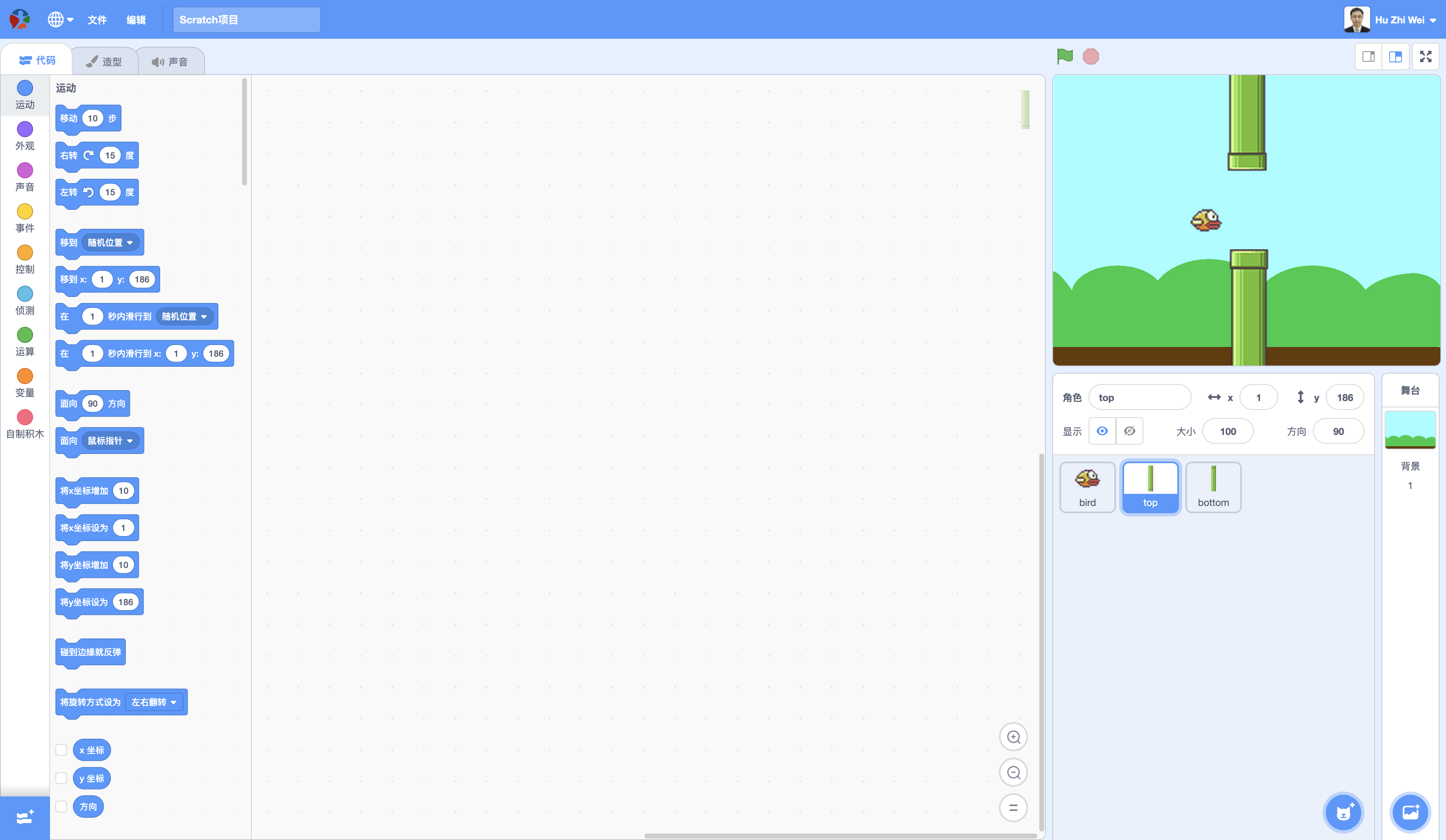Select the 运算 operators category
The width and height of the screenshot is (1446, 840).
[x=25, y=343]
